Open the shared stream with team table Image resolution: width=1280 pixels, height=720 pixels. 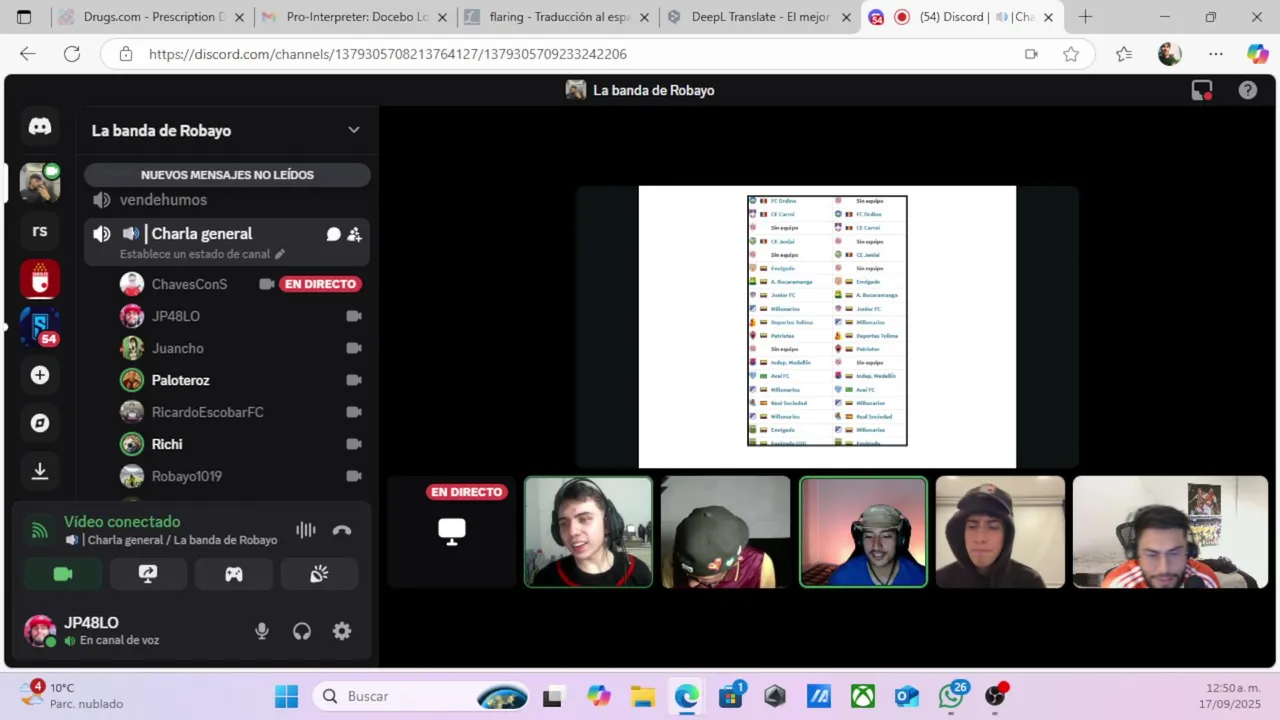point(827,327)
